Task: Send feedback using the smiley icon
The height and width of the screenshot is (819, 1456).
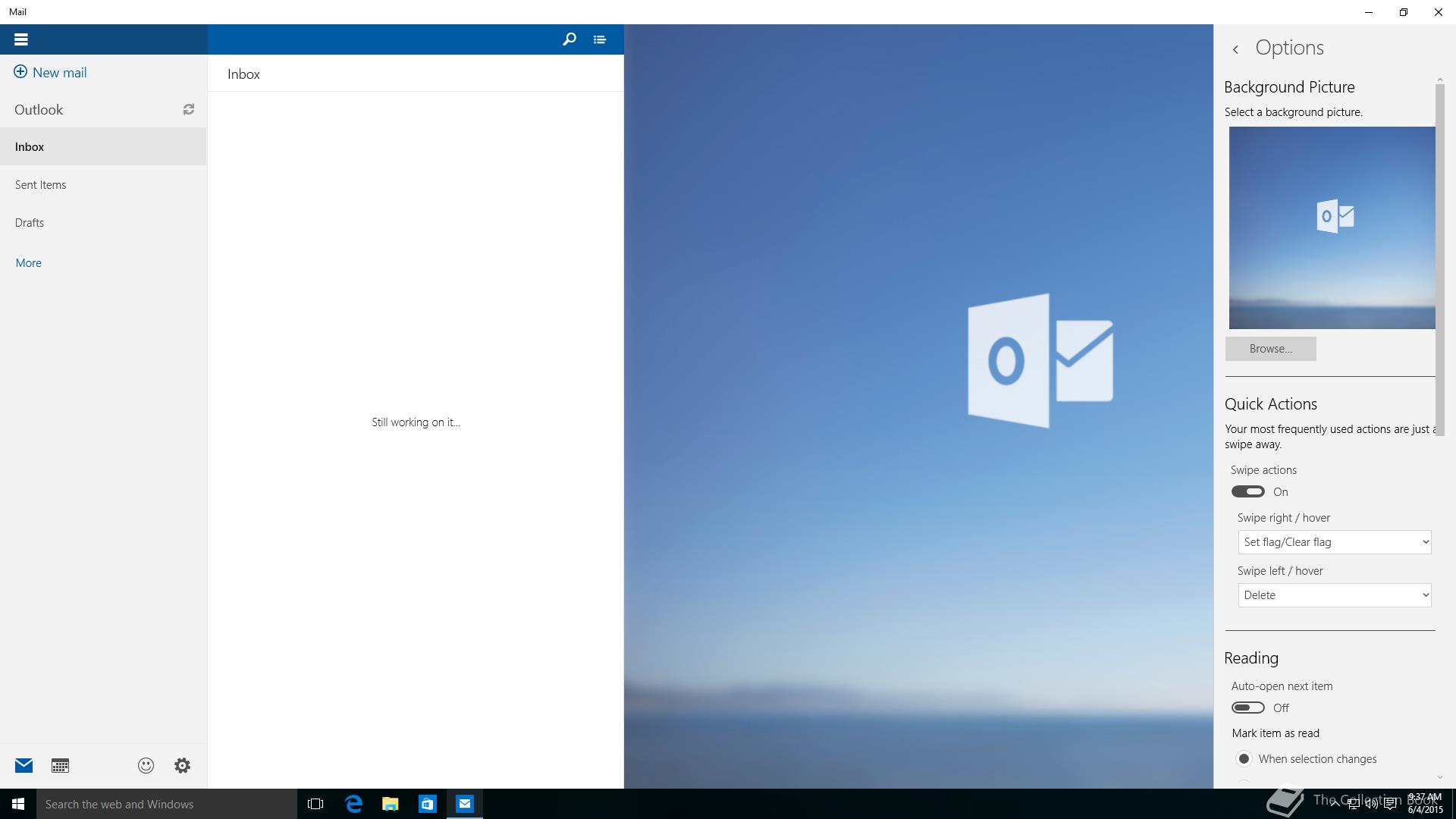Action: 146,766
